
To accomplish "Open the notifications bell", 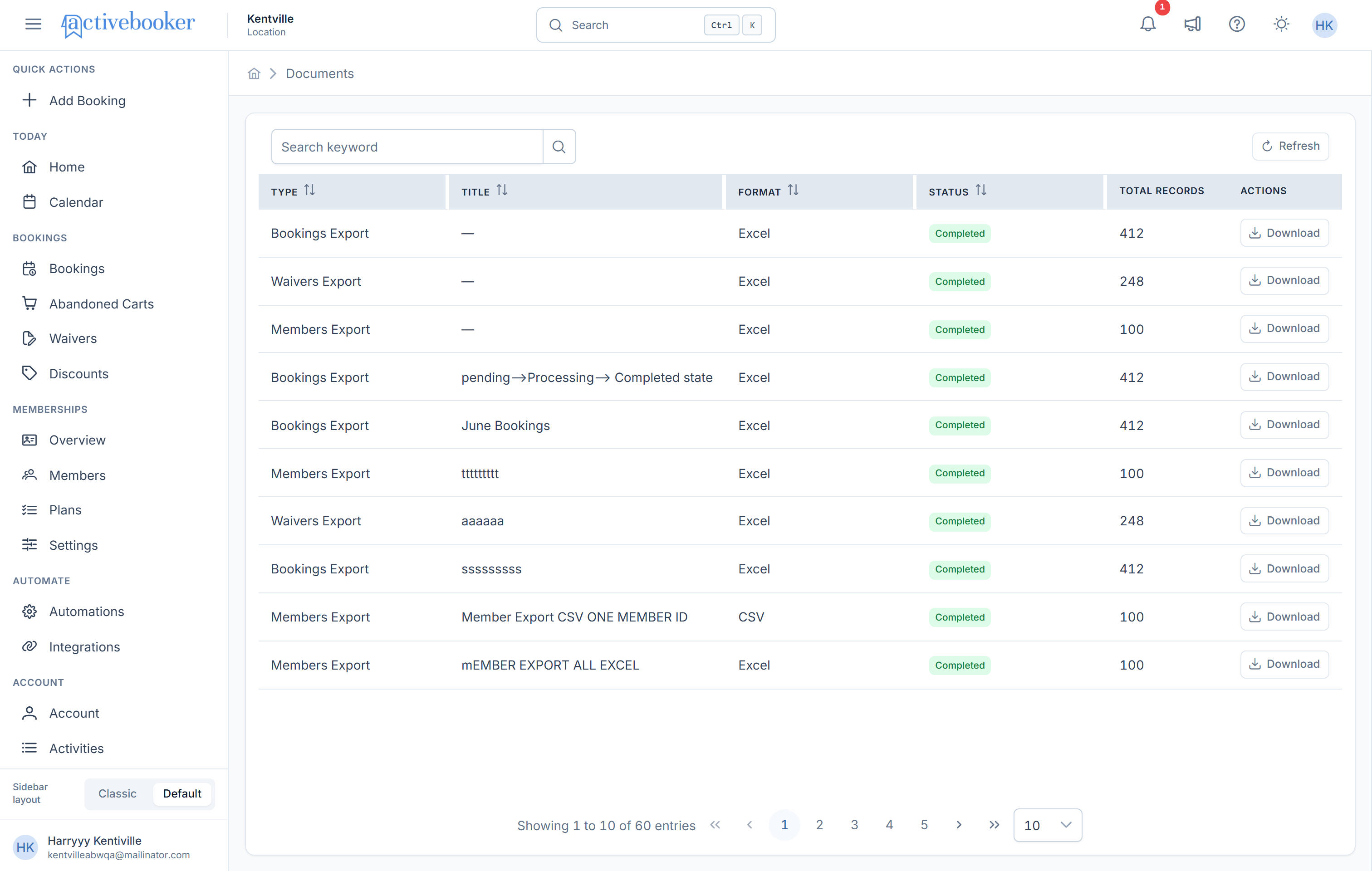I will [1147, 24].
